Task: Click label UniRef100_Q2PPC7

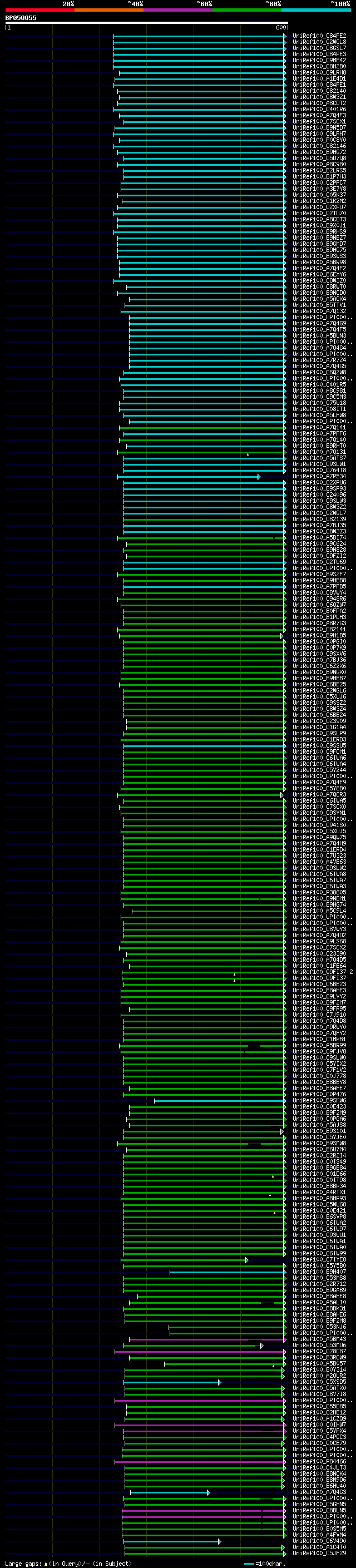Action: pyautogui.click(x=319, y=182)
